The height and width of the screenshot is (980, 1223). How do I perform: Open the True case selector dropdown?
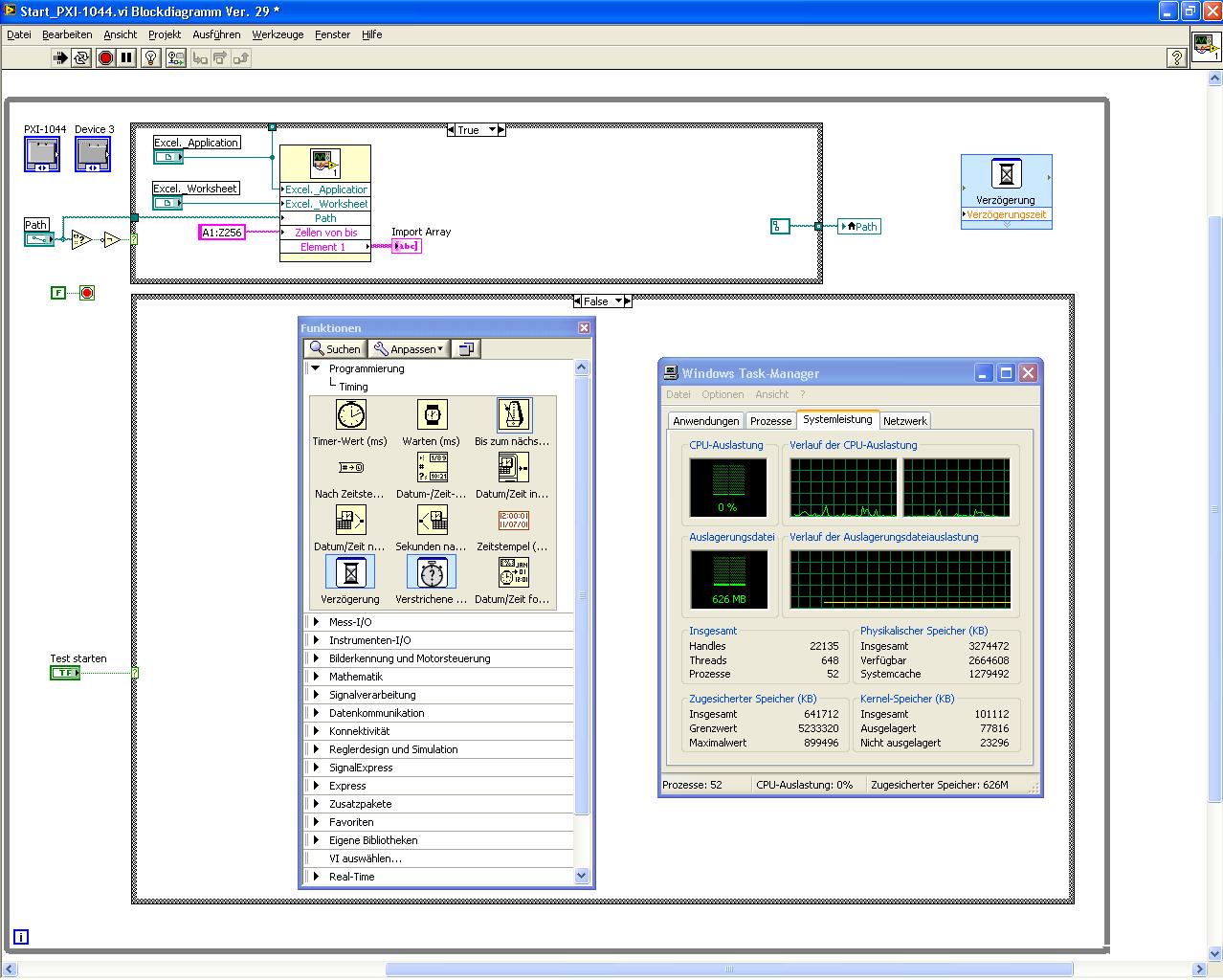[x=493, y=130]
